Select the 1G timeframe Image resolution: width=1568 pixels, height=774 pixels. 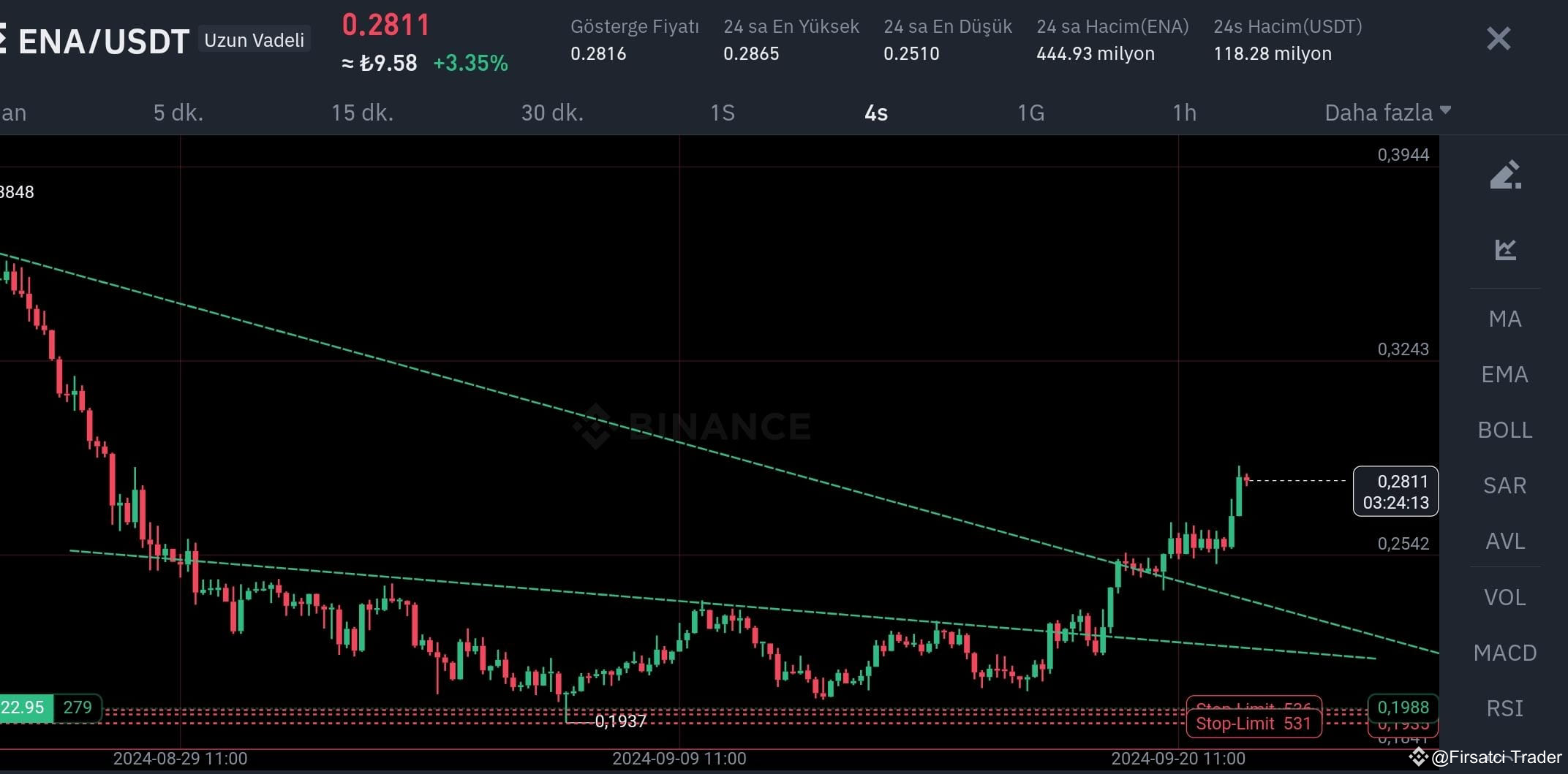click(x=1031, y=113)
